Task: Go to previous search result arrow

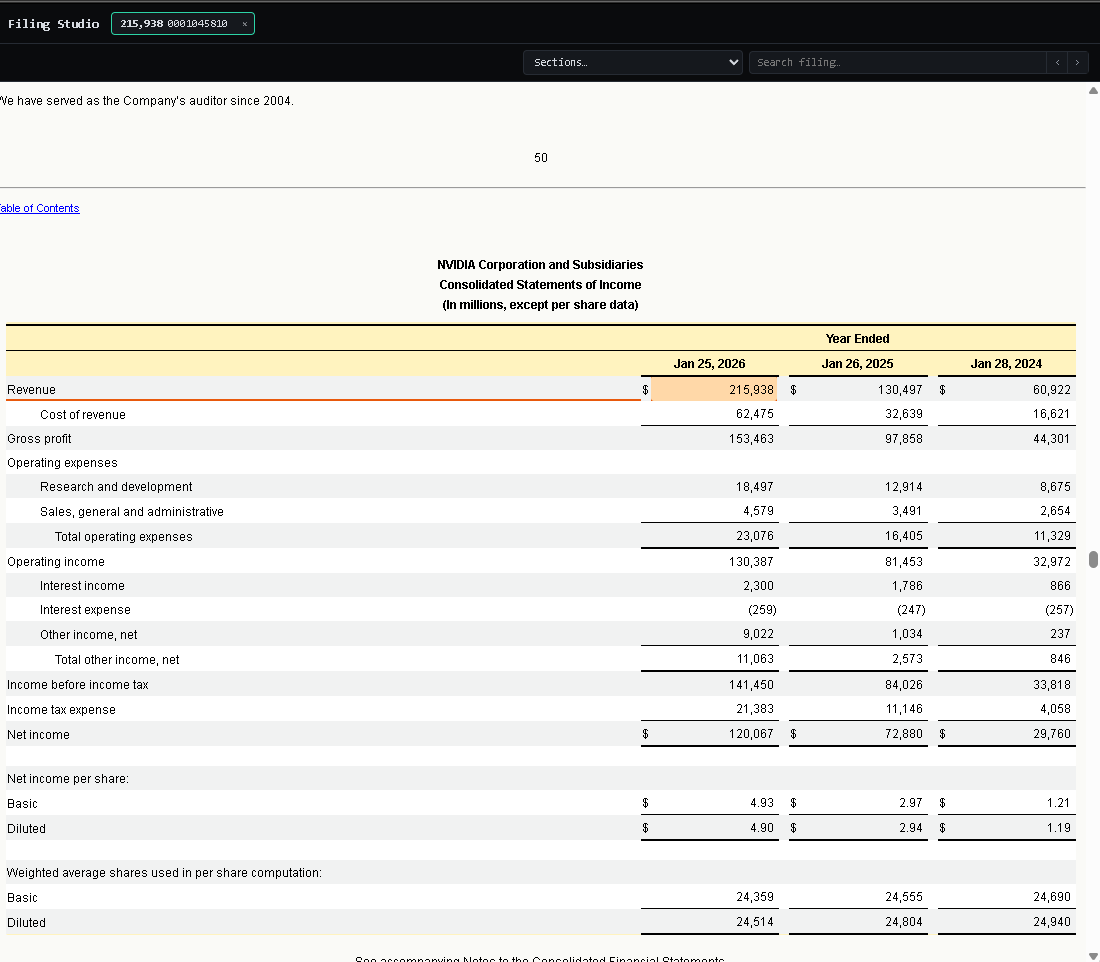Action: pyautogui.click(x=1057, y=62)
